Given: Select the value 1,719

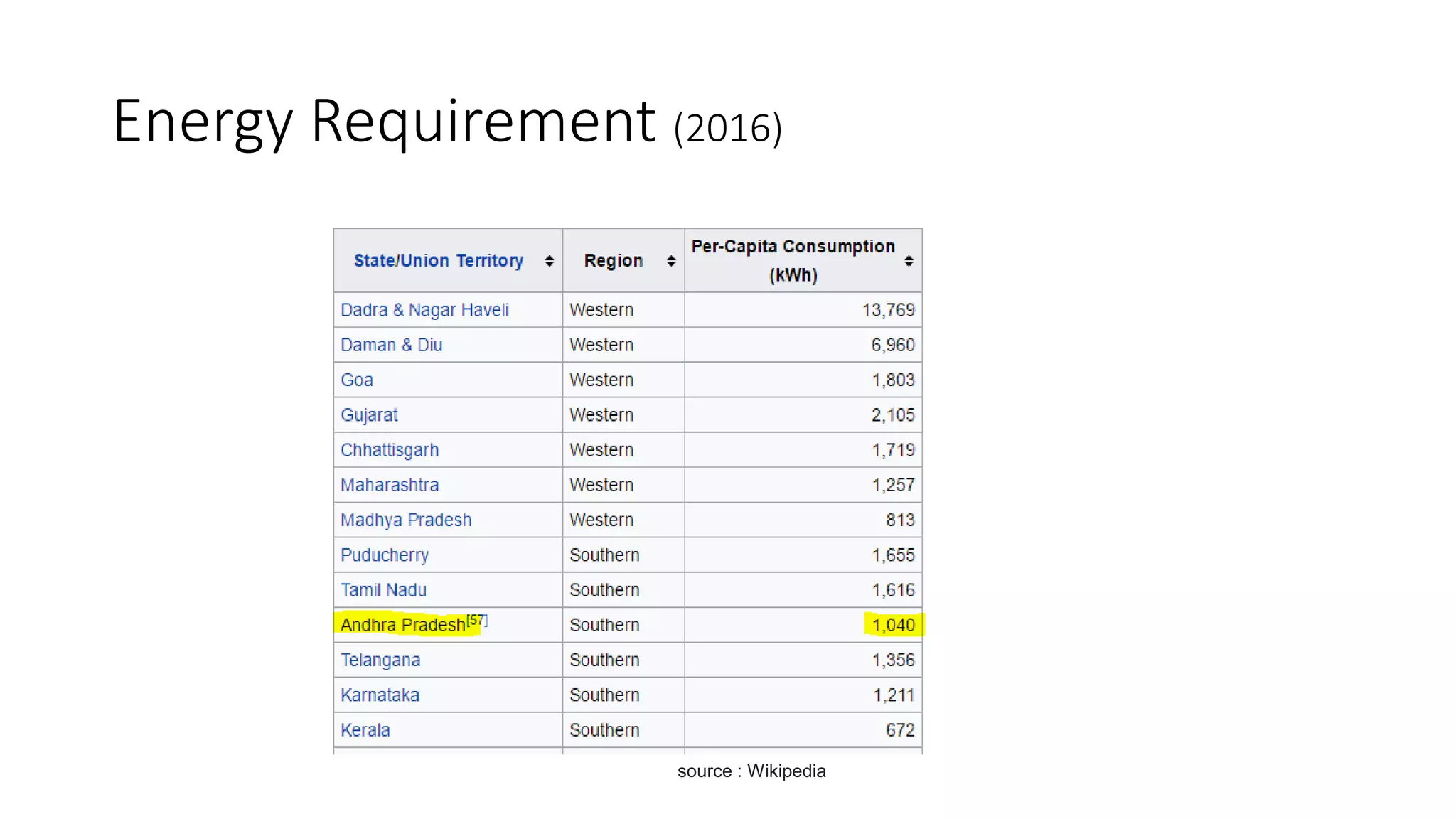Looking at the screenshot, I should (x=894, y=450).
